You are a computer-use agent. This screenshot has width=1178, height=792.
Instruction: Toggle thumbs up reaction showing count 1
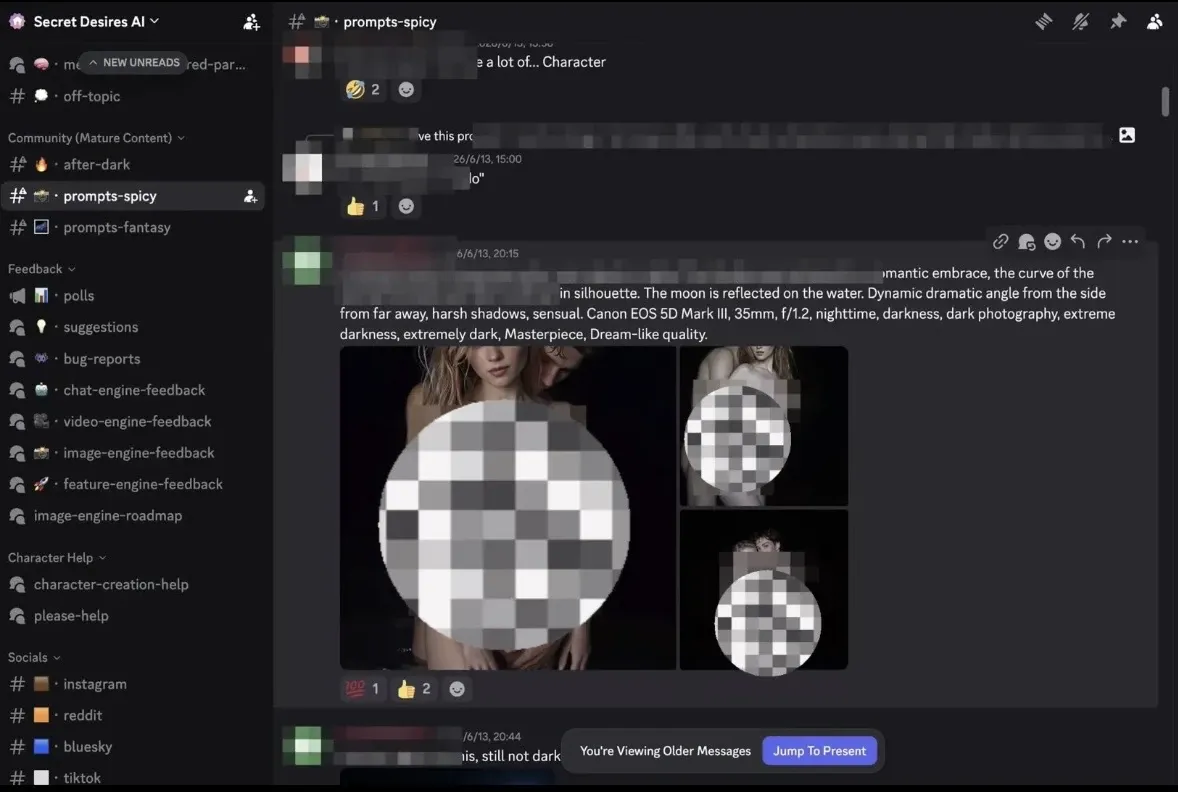363,207
